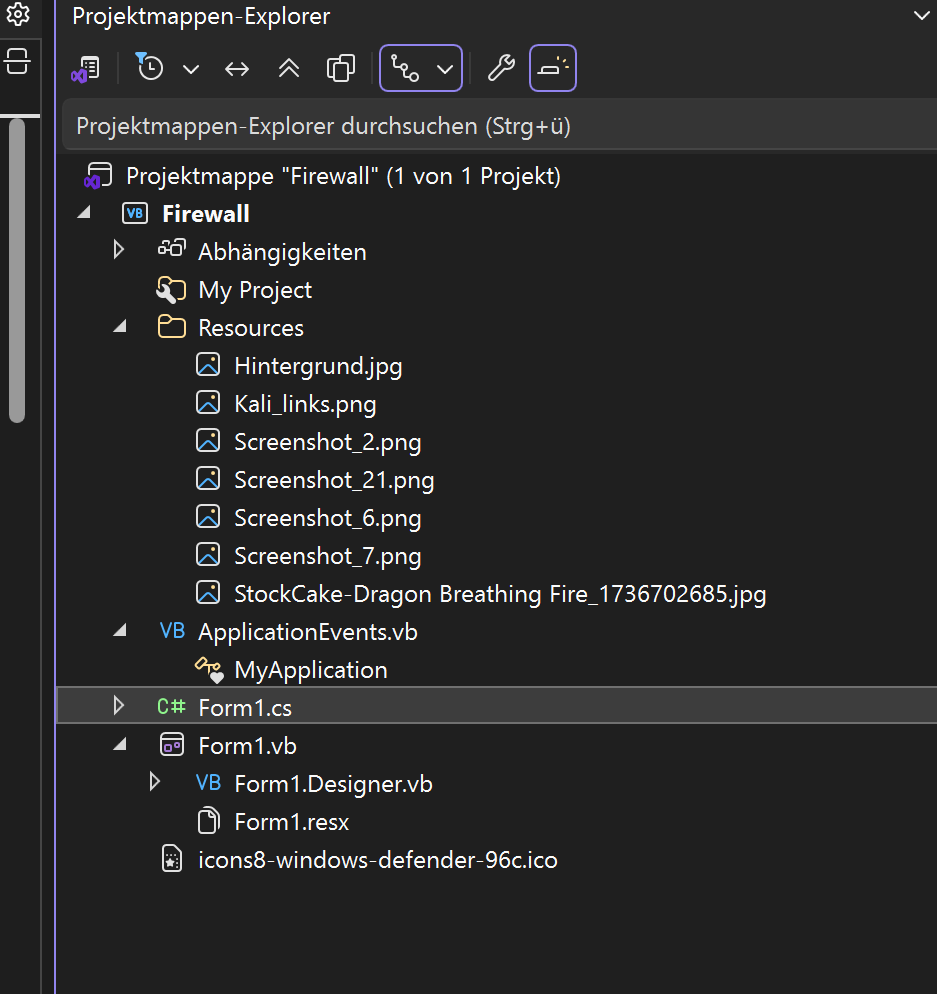Expand the Form1.cs node
Viewport: 937px width, 994px height.
[119, 706]
